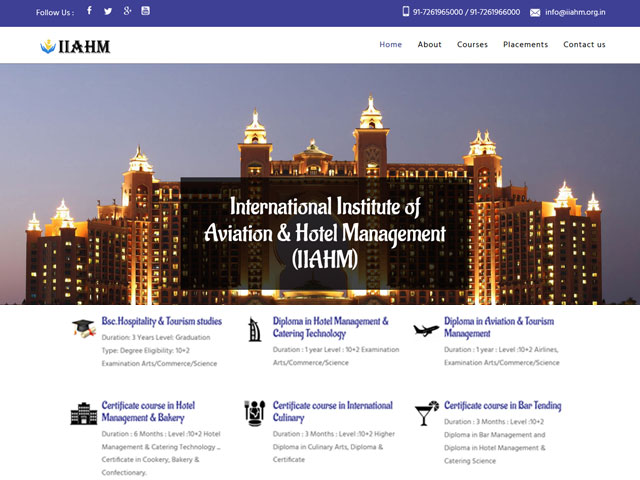The width and height of the screenshot is (640, 480).
Task: Open Diploma in Aviation & Tourism Management
Action: (499, 327)
